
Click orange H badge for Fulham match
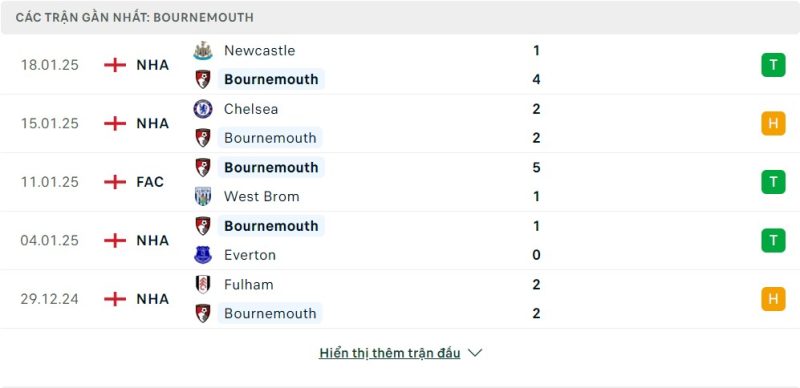pyautogui.click(x=773, y=299)
